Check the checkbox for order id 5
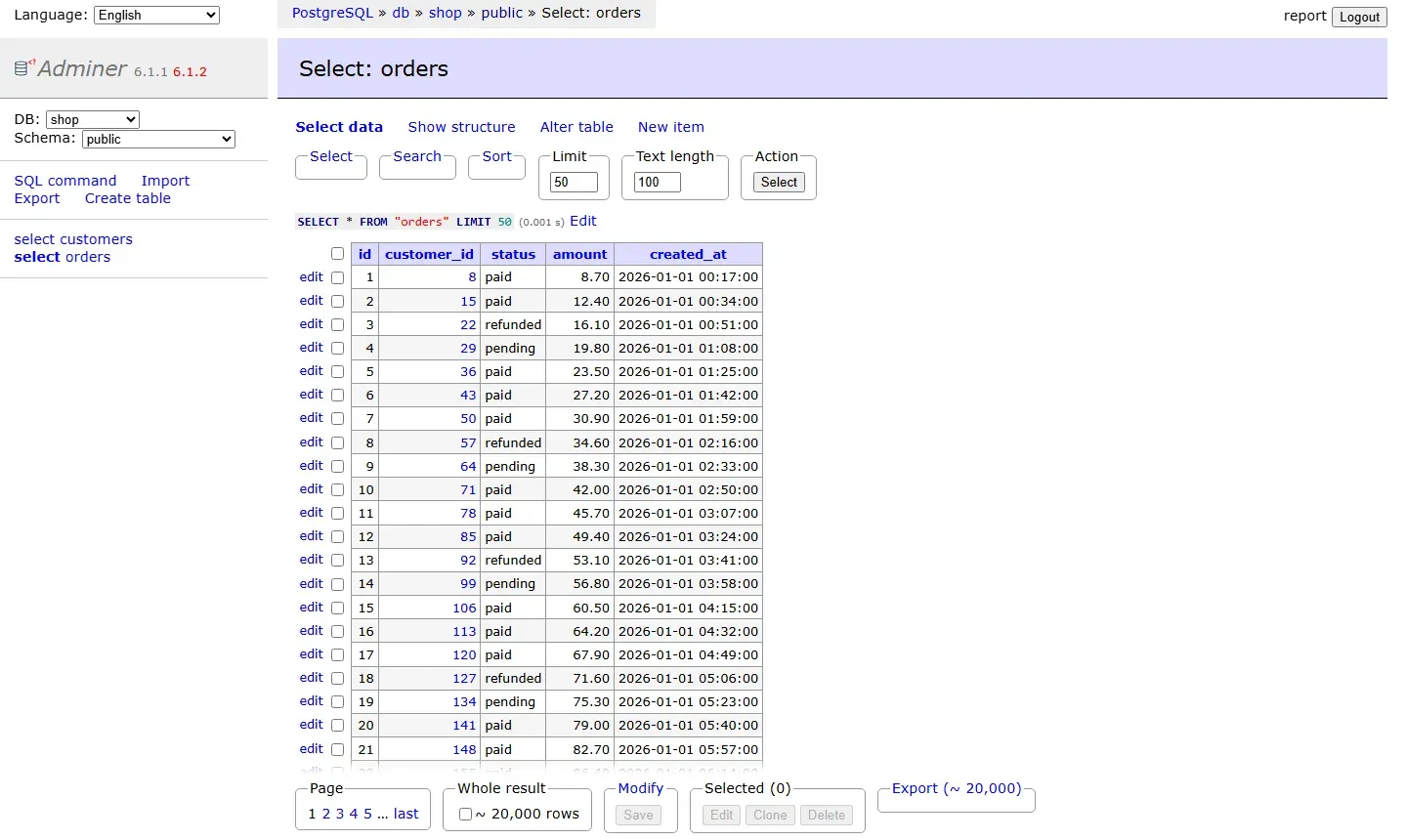 point(337,372)
